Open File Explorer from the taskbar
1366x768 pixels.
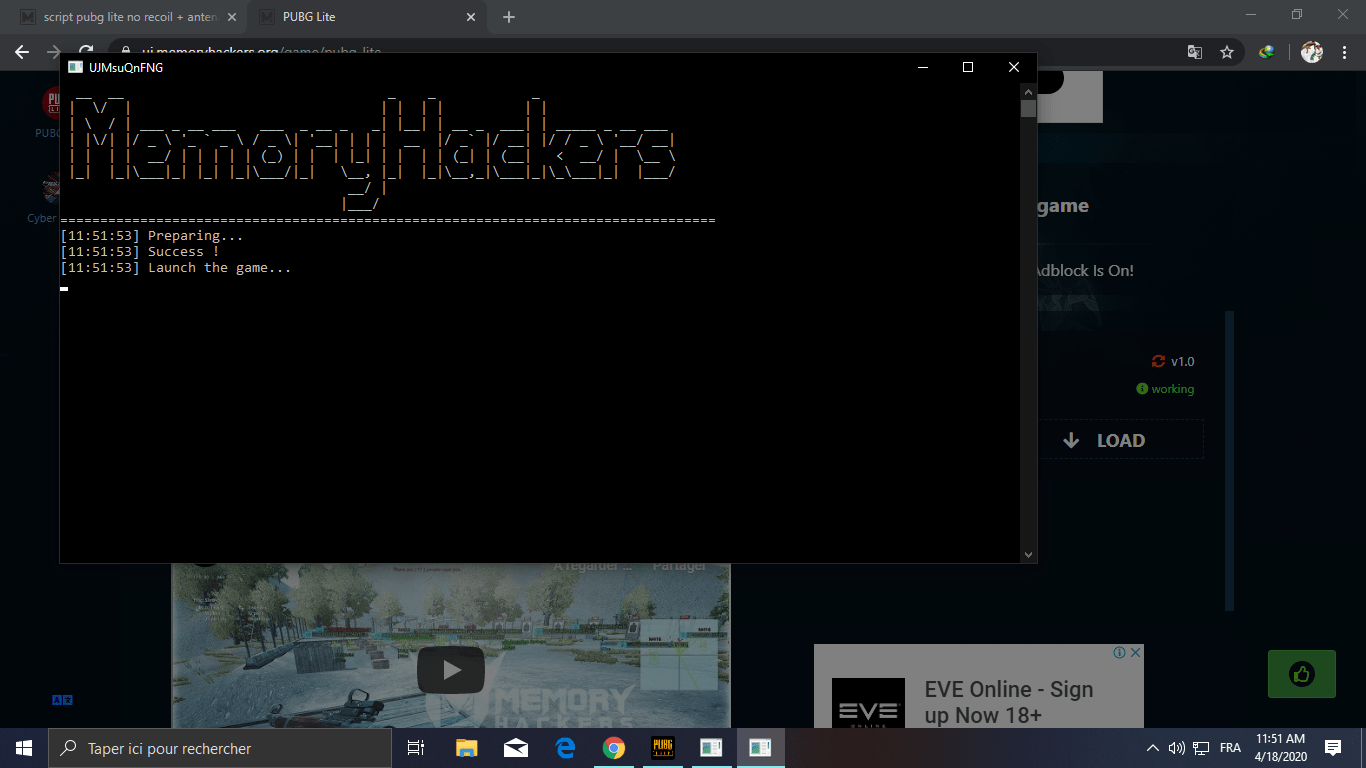click(x=466, y=748)
